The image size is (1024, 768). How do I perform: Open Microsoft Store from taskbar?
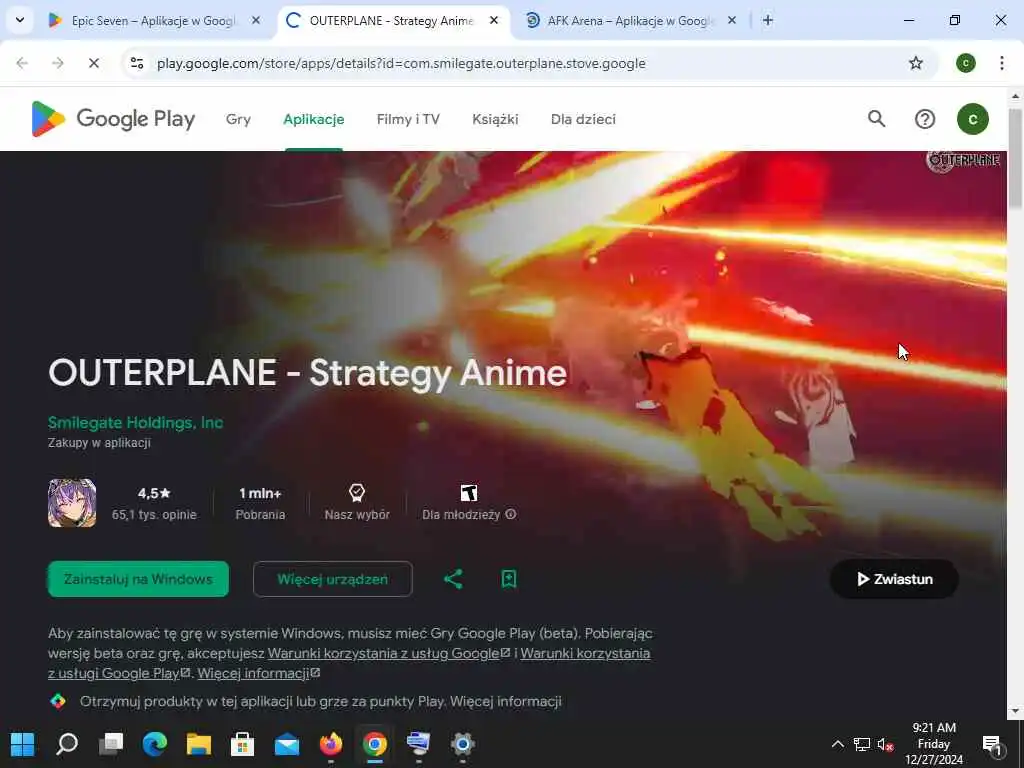tap(242, 744)
